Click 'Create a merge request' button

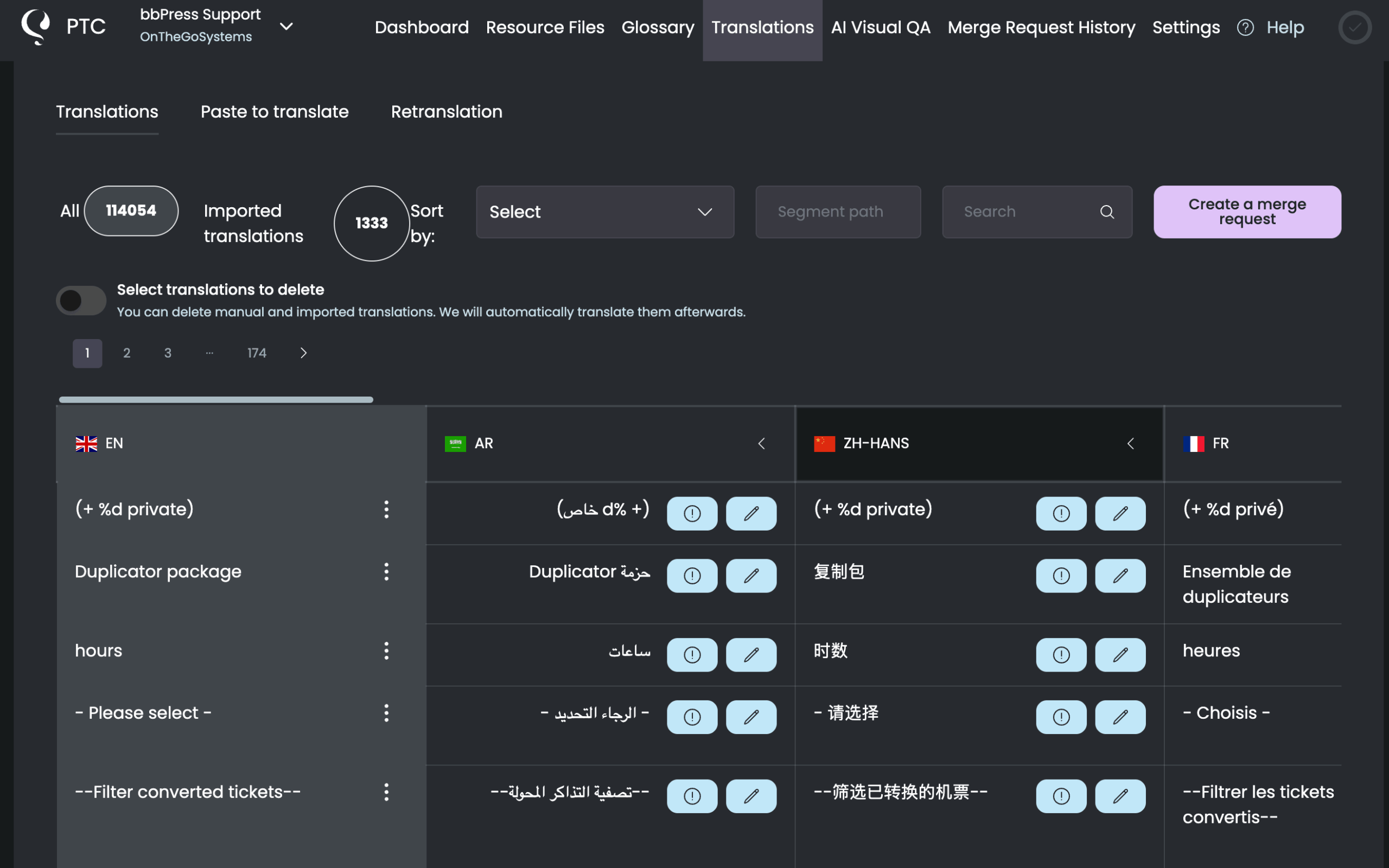[x=1247, y=212]
